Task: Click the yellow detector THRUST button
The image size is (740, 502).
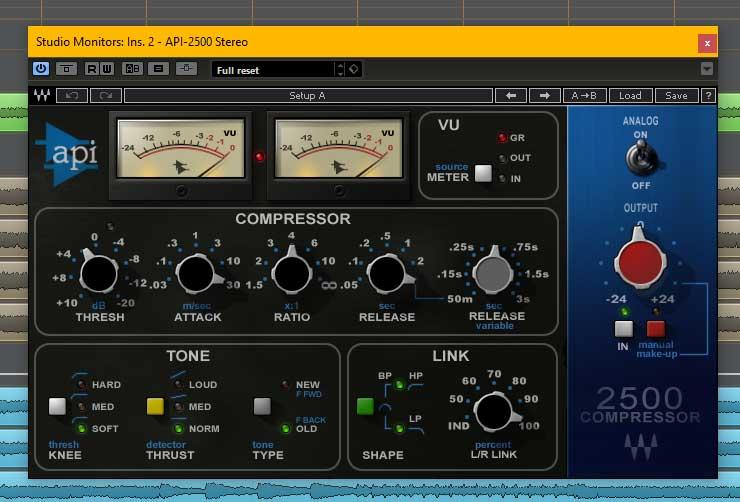Action: [x=155, y=406]
